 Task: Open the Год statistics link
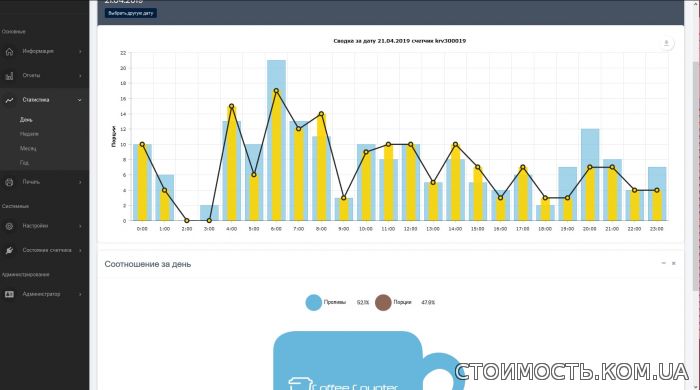click(24, 163)
